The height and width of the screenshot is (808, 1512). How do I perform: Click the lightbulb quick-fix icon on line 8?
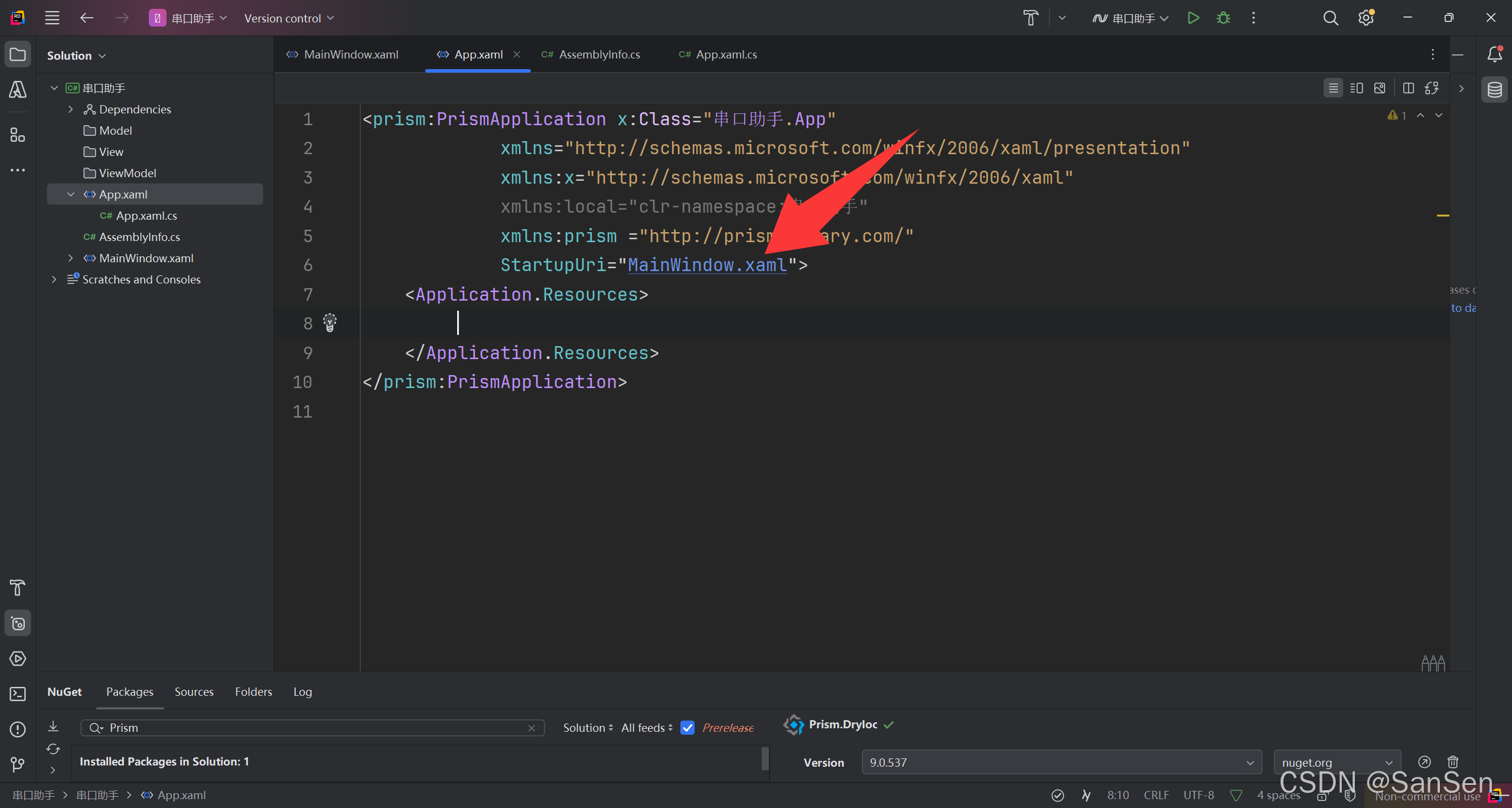coord(330,322)
